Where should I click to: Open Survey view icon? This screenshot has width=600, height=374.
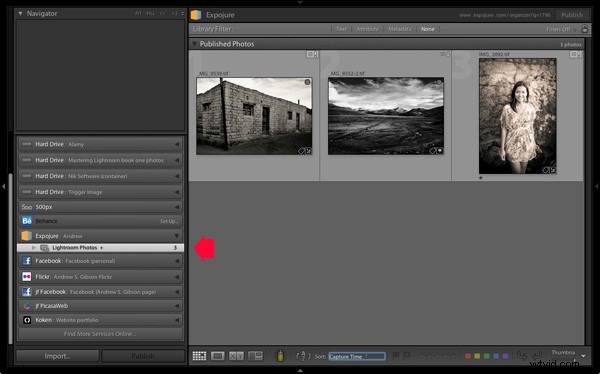(255, 356)
